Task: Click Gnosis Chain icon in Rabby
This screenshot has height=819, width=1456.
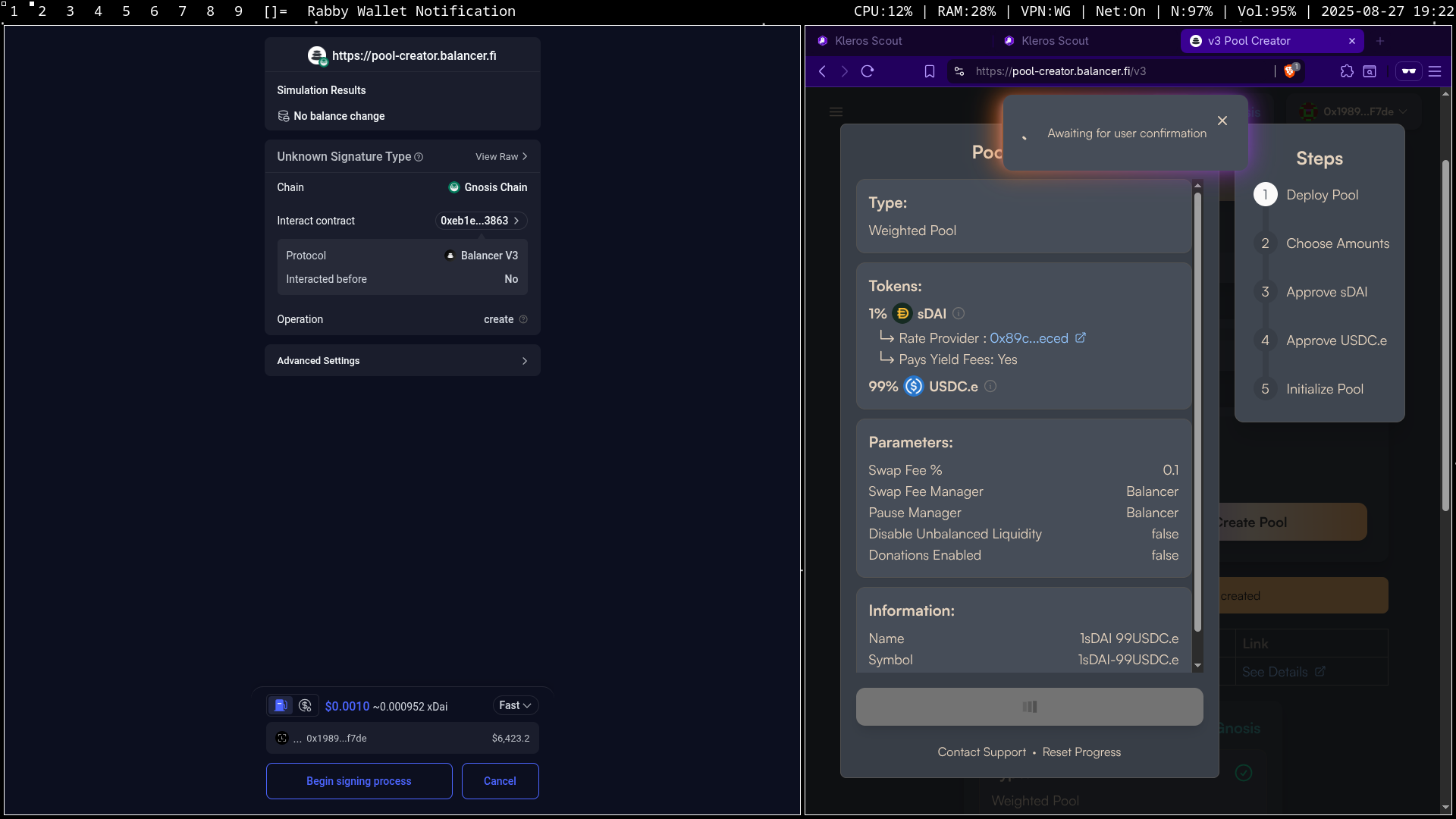Action: point(454,187)
